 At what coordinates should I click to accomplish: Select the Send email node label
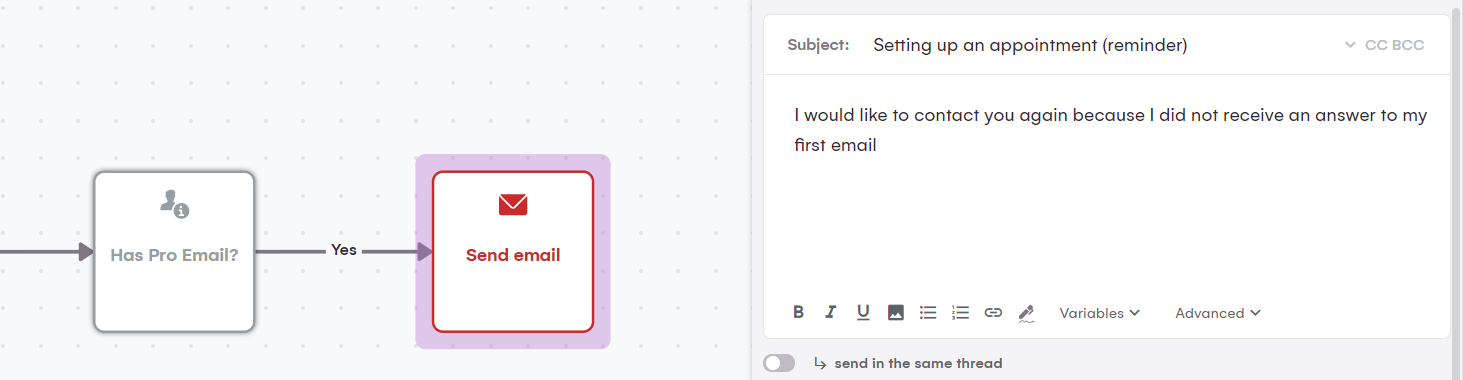coord(513,255)
